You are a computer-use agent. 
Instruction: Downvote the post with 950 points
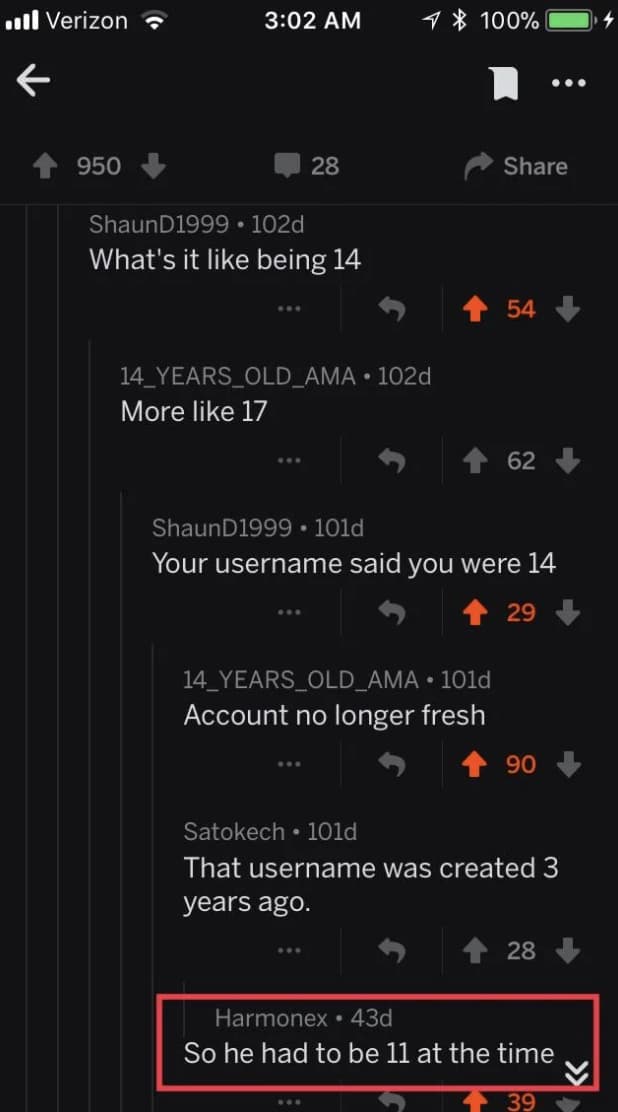tap(153, 165)
